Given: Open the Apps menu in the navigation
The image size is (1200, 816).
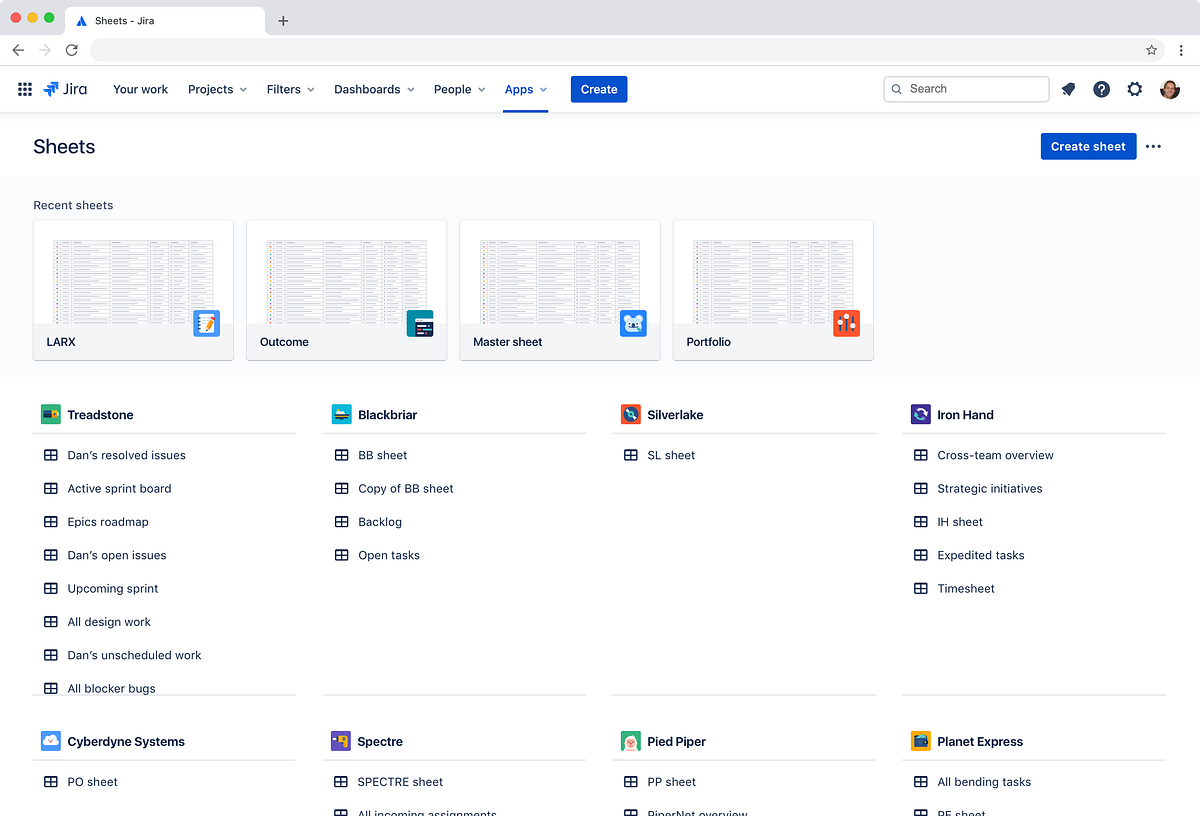Looking at the screenshot, I should (525, 89).
